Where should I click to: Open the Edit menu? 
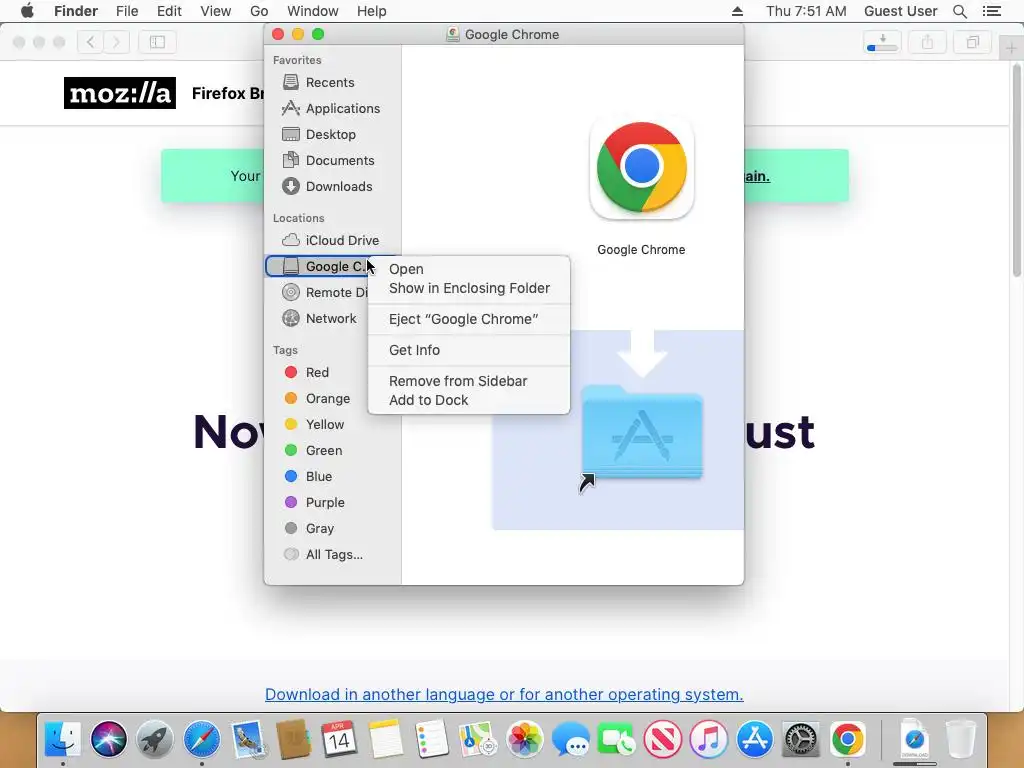(x=169, y=11)
